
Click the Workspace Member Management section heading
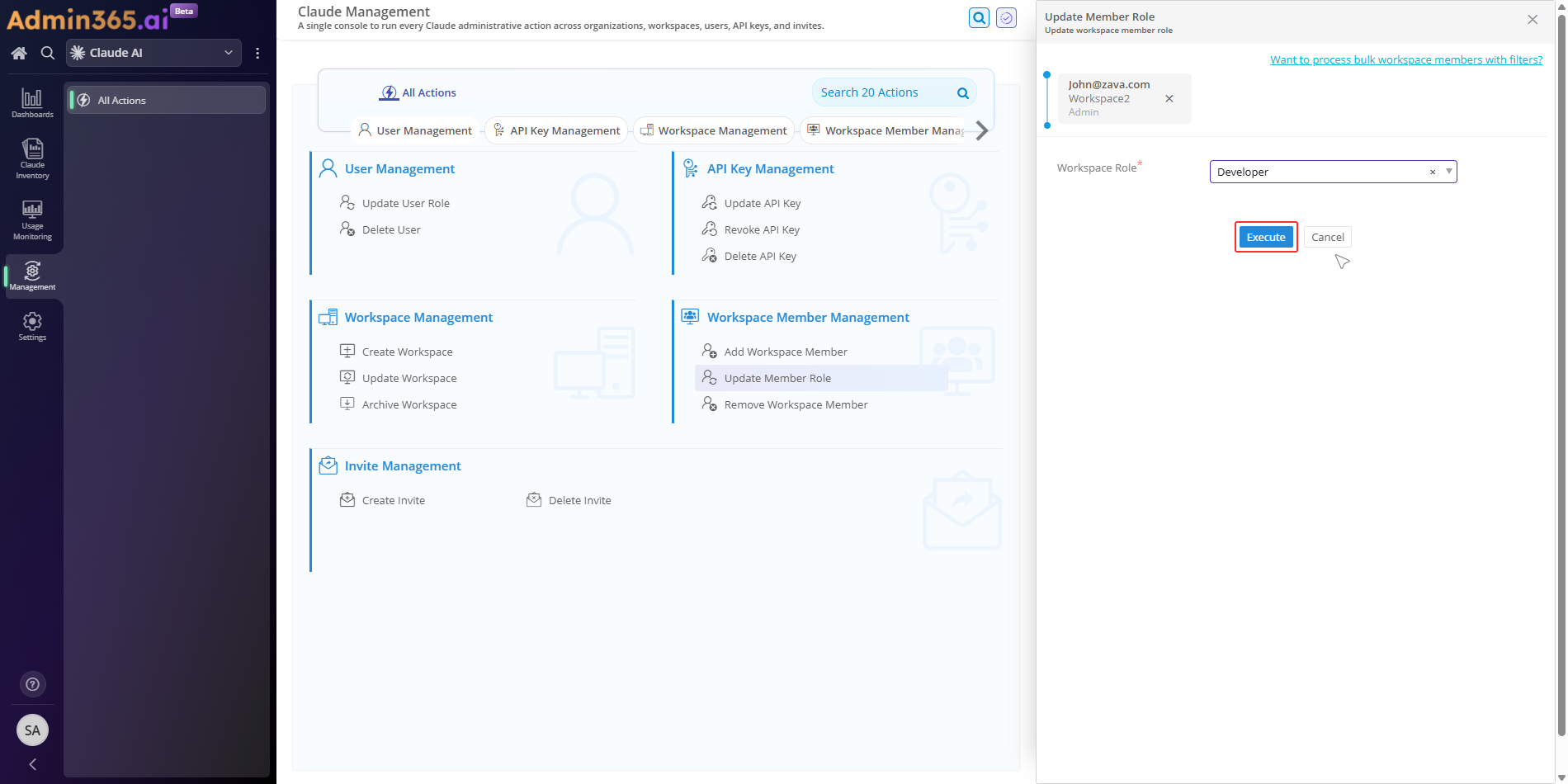808,317
